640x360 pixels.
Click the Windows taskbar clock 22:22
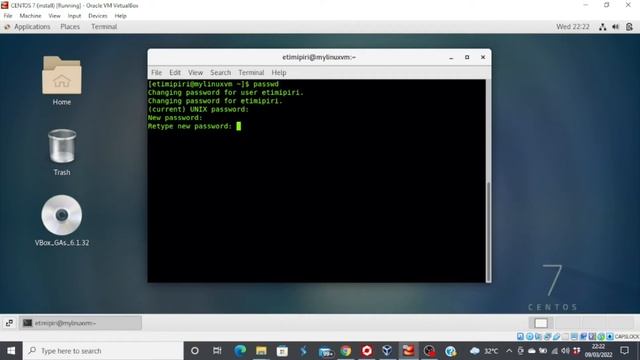pos(598,351)
